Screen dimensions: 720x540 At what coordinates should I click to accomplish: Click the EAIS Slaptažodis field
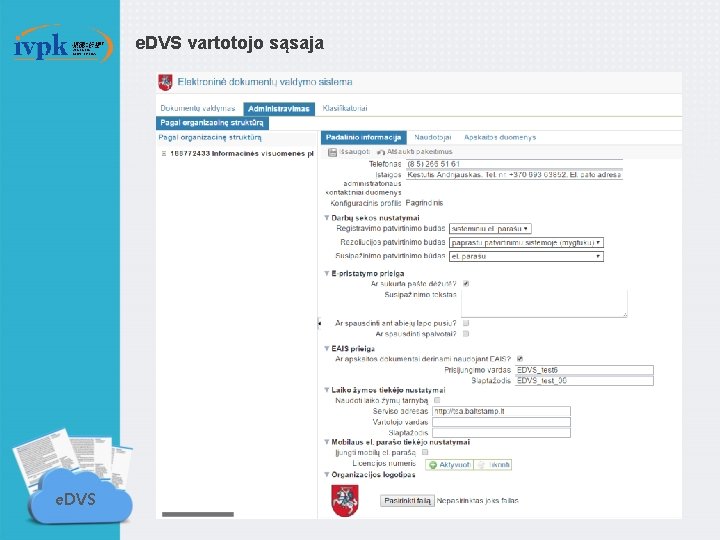(x=584, y=381)
